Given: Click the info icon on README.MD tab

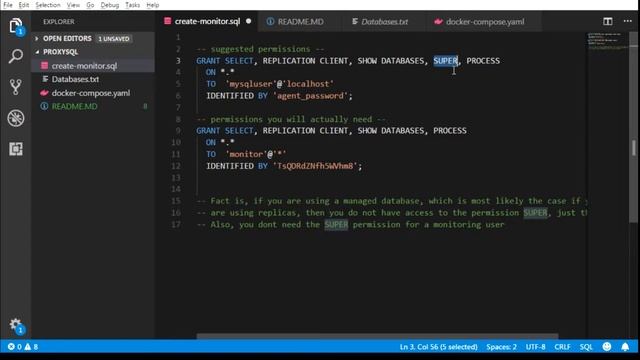Looking at the screenshot, I should 270,22.
